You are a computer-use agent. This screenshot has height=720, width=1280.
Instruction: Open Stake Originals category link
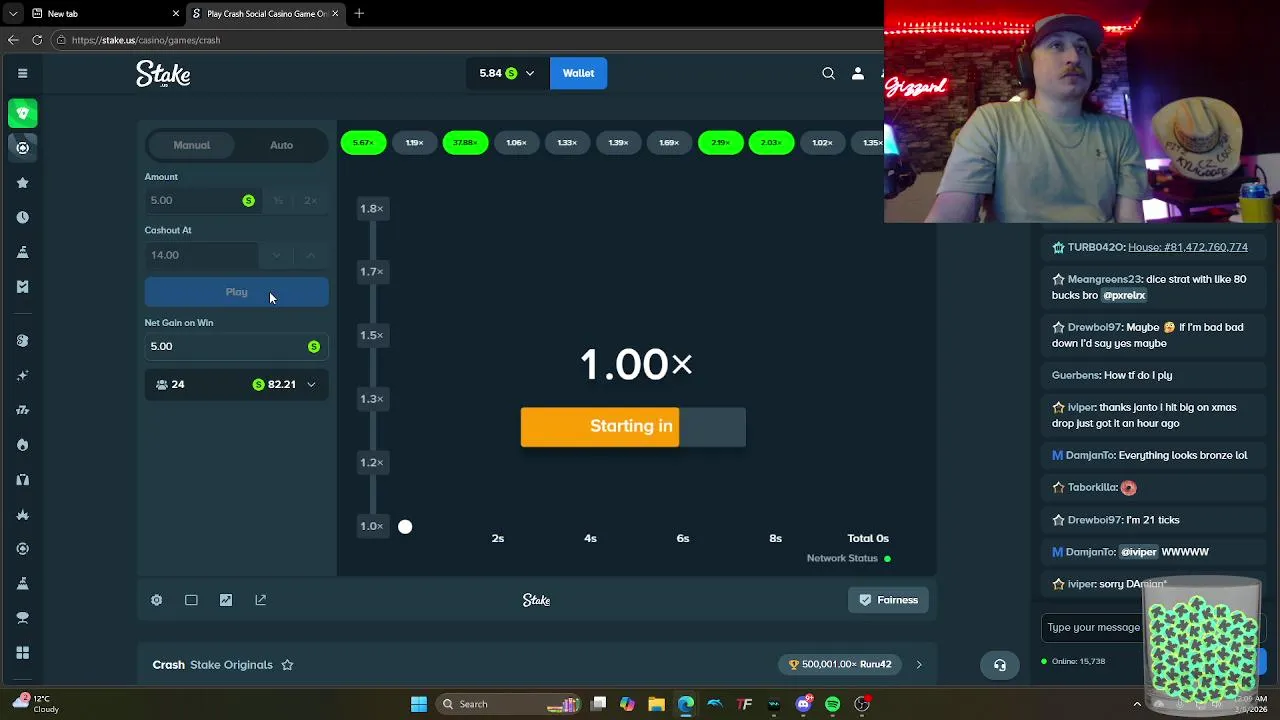coord(231,665)
